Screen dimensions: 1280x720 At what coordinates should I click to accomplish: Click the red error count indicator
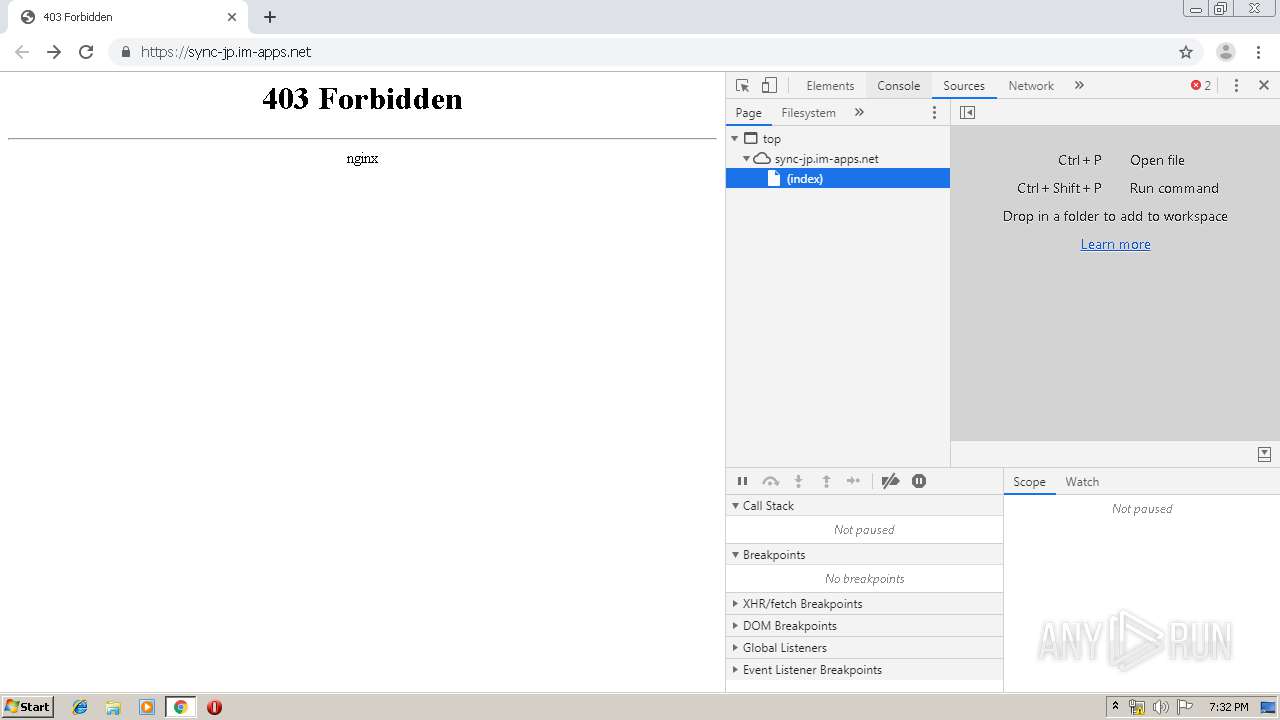[1201, 86]
